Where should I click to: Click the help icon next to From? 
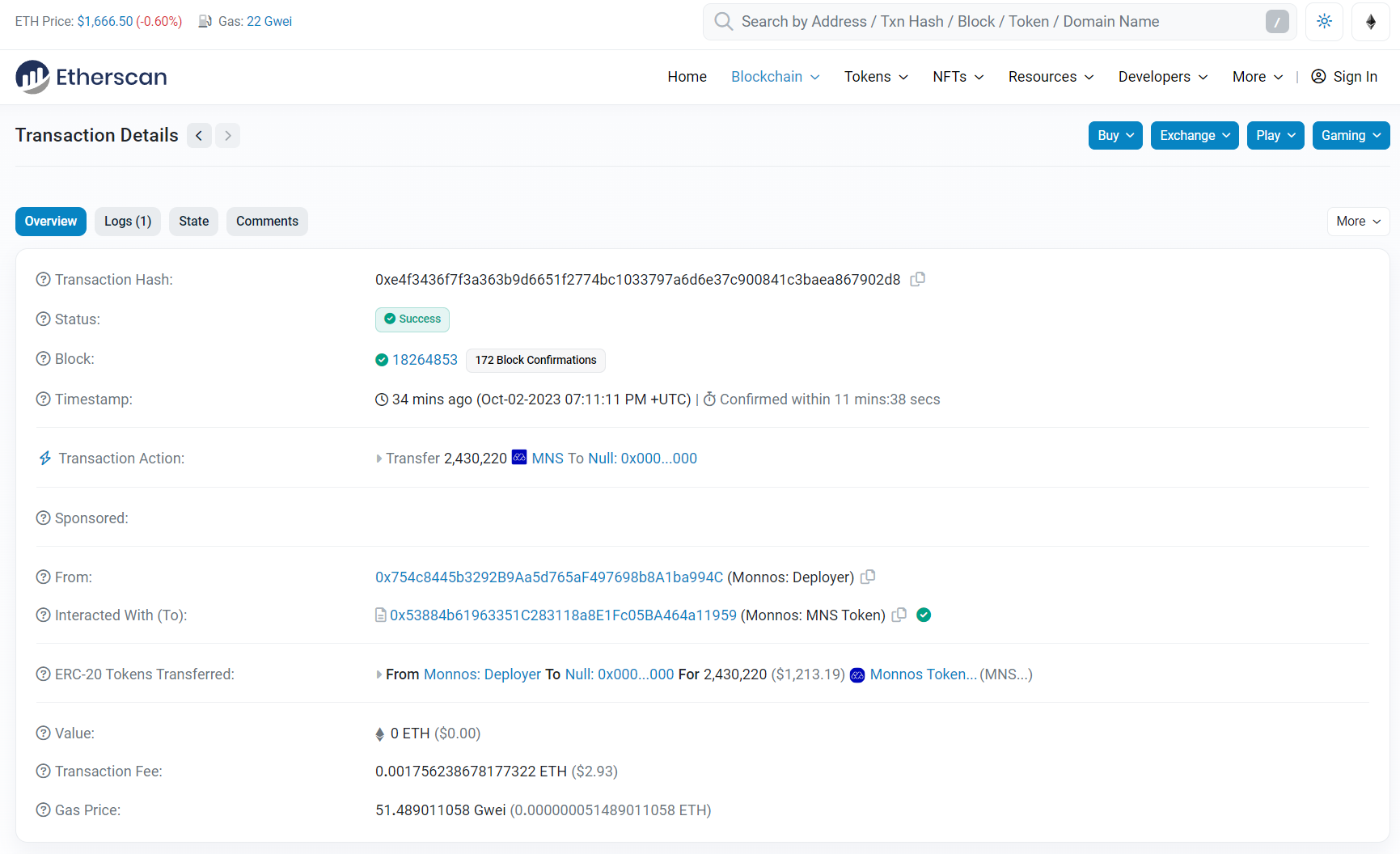[44, 577]
